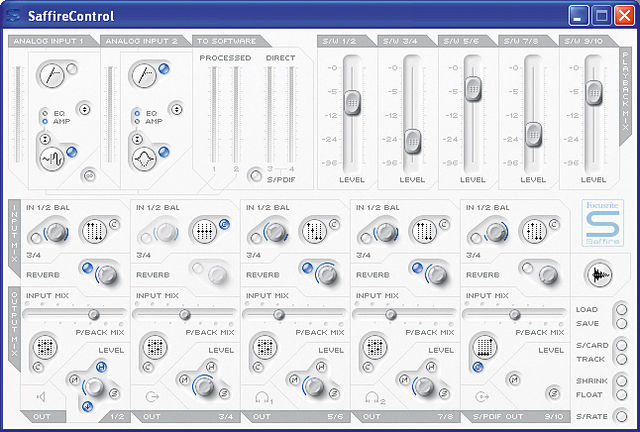Click the C LED in the second input mix column
The height and width of the screenshot is (432, 640).
point(224,224)
